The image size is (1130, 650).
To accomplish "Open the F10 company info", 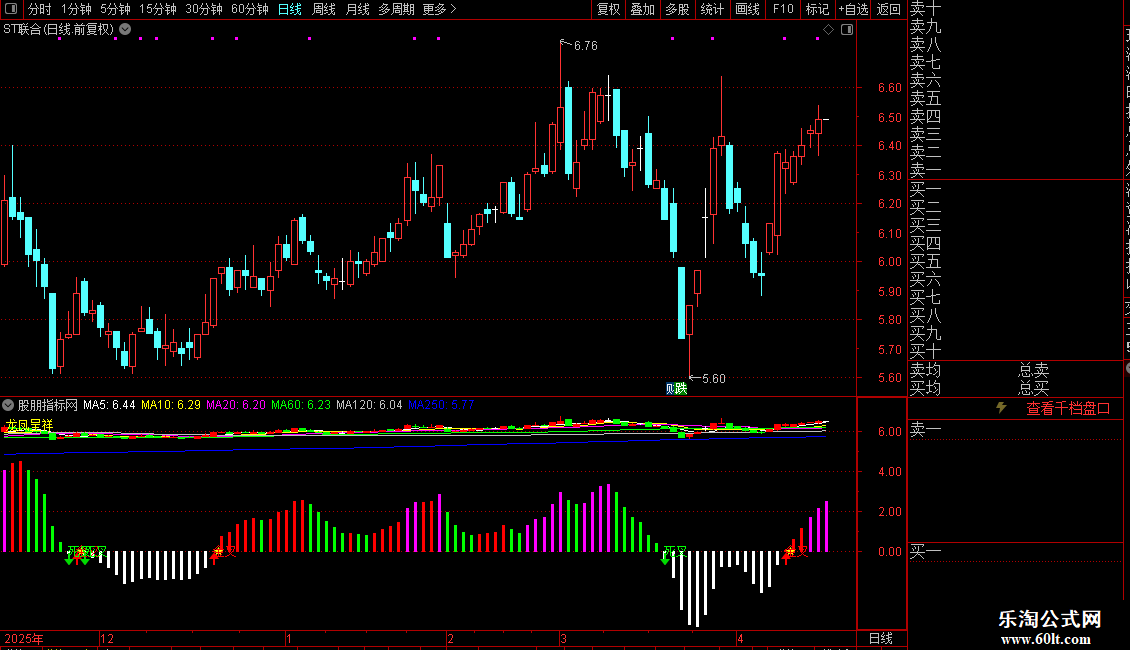I will (x=783, y=9).
